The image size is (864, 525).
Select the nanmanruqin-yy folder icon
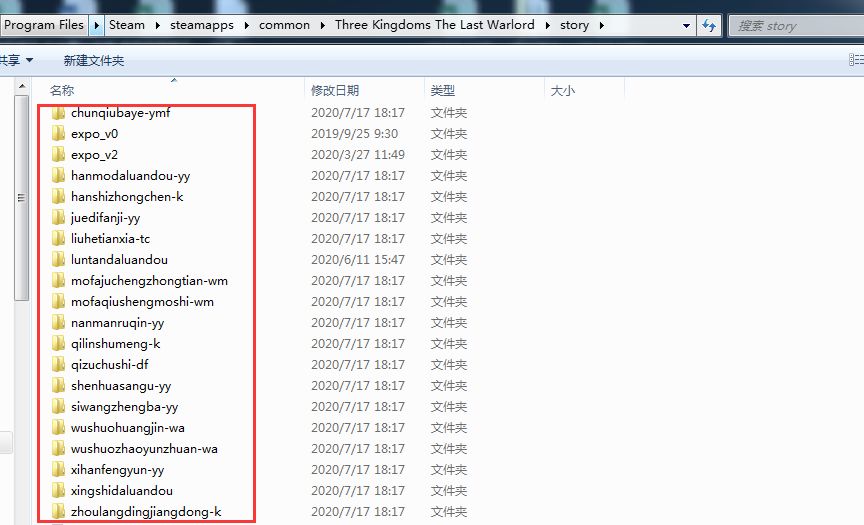click(58, 322)
